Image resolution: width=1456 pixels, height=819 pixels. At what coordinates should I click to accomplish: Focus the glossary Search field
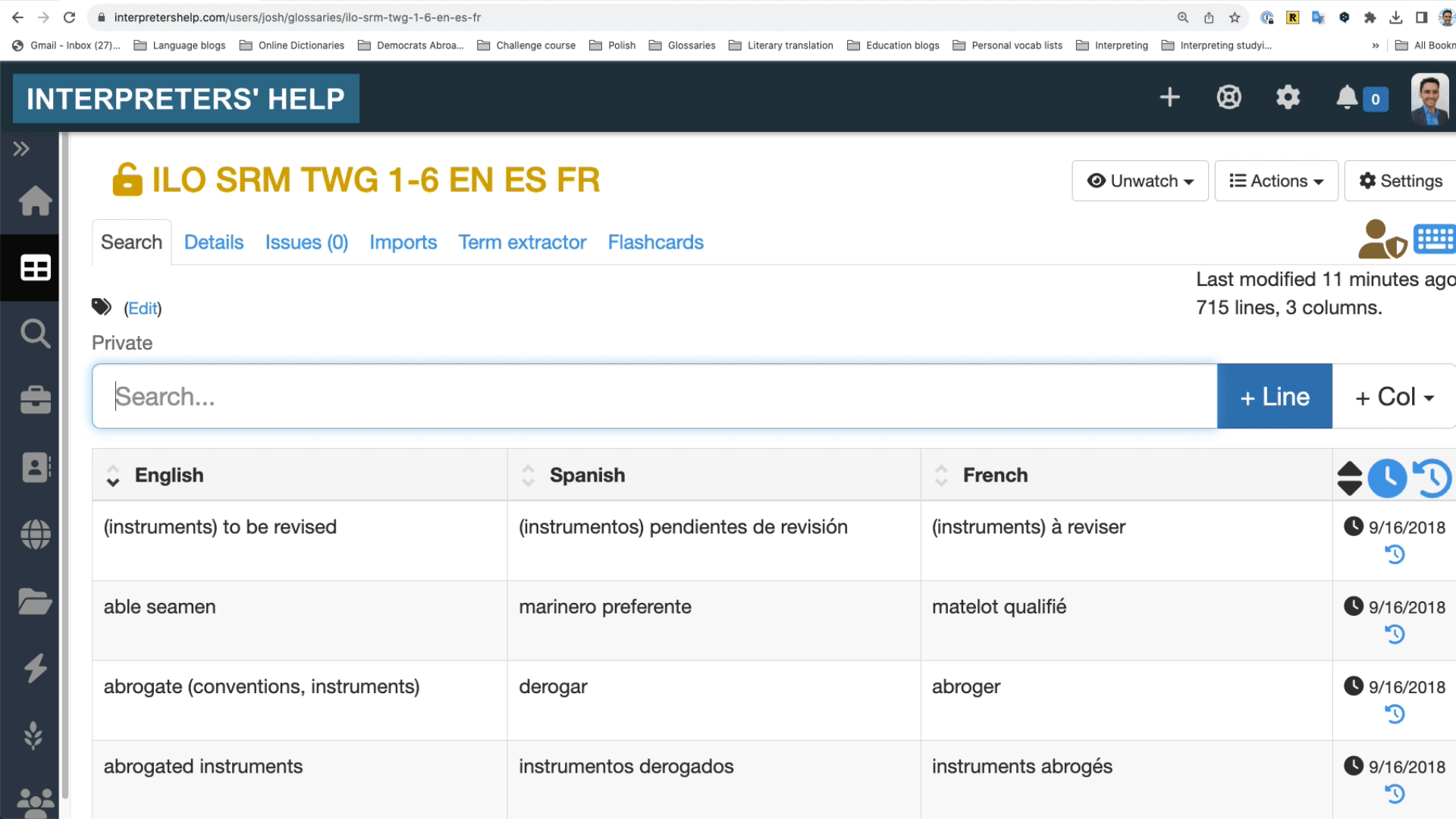654,396
